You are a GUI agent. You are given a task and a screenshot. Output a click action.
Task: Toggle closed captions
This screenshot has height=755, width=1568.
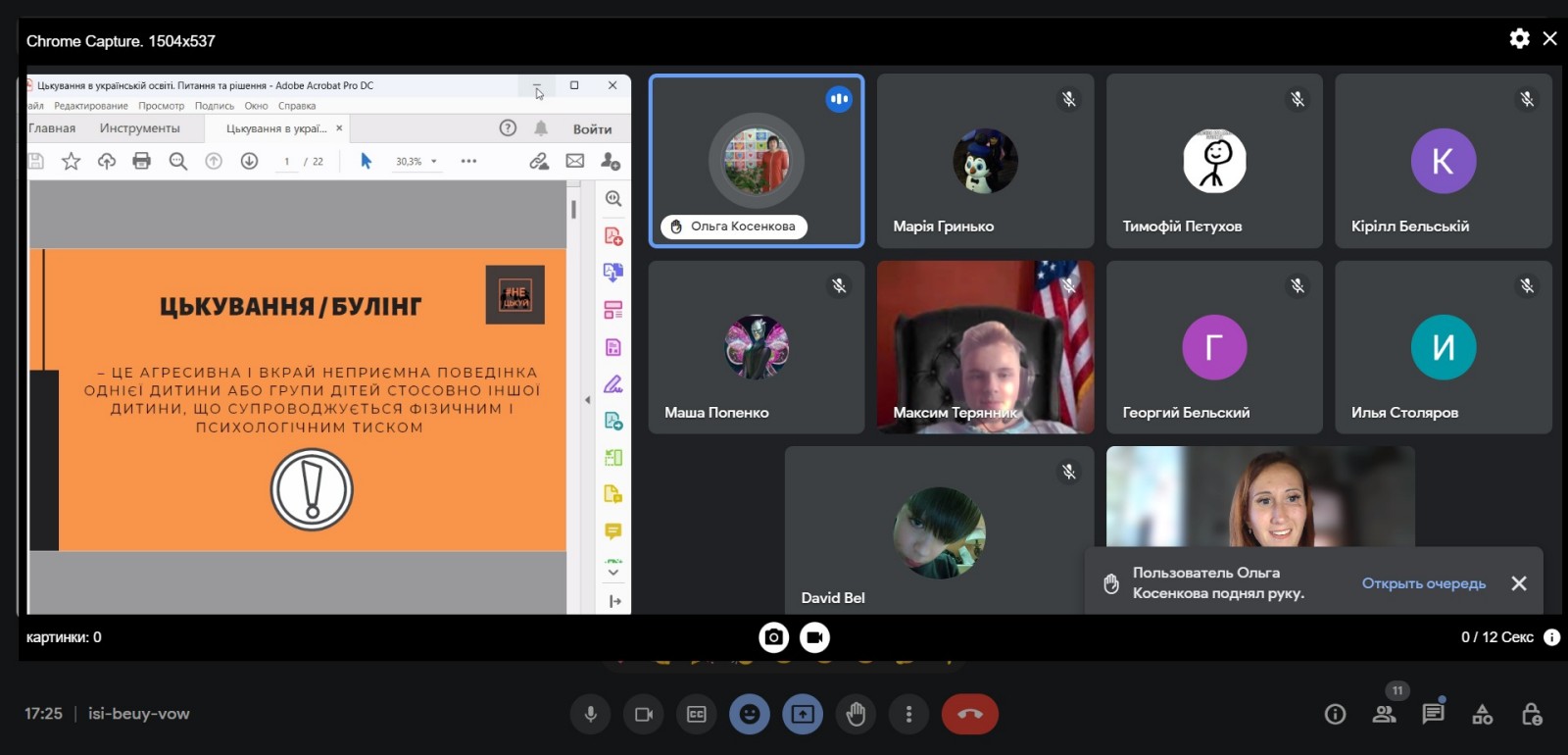(x=697, y=714)
